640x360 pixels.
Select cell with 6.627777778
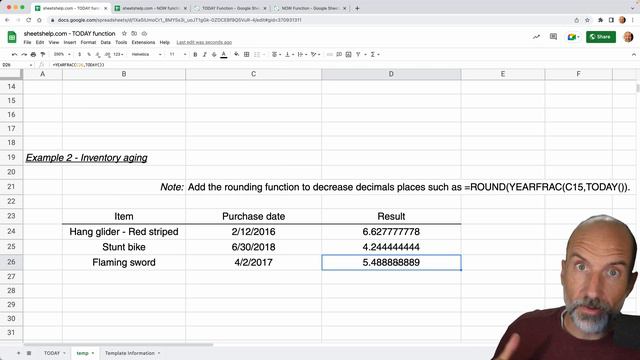pos(391,231)
